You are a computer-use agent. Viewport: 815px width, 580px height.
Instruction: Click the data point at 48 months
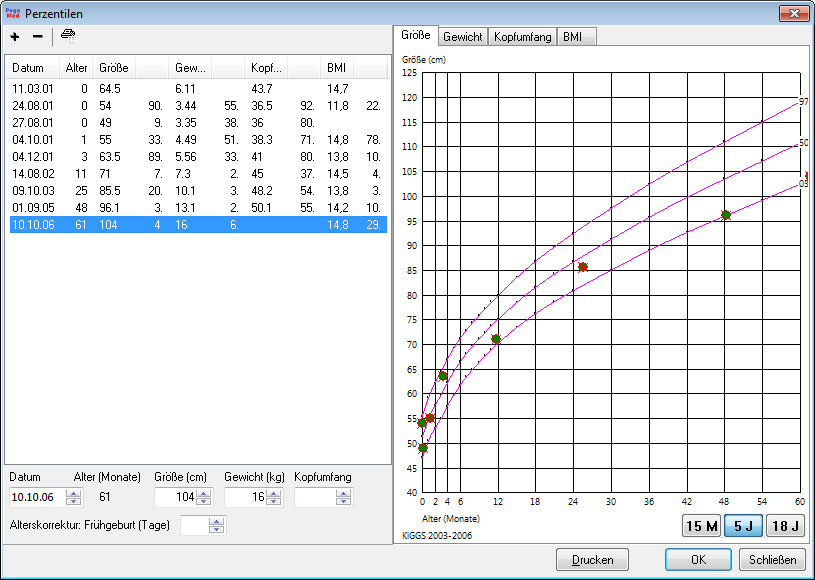(726, 215)
